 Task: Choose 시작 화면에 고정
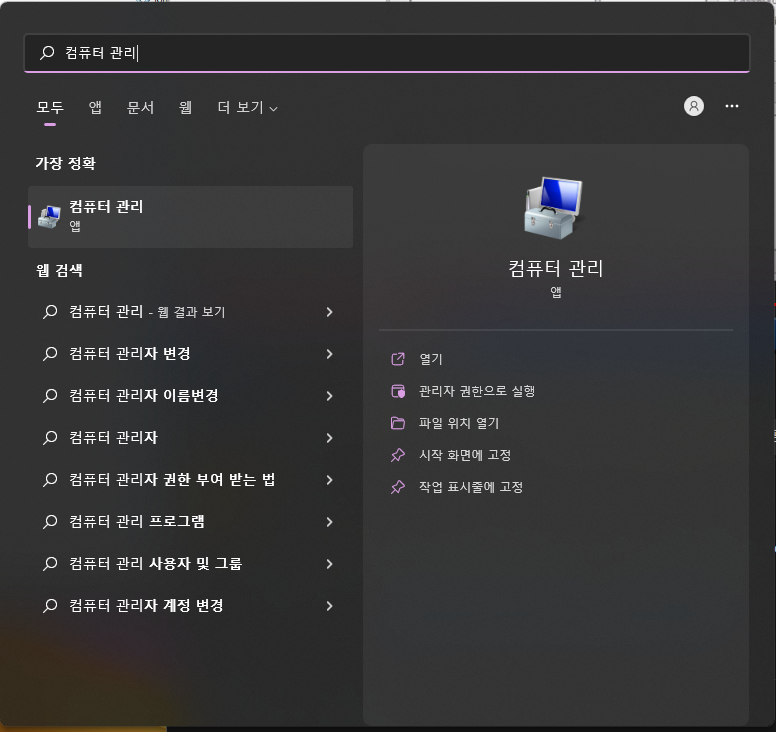(465, 455)
